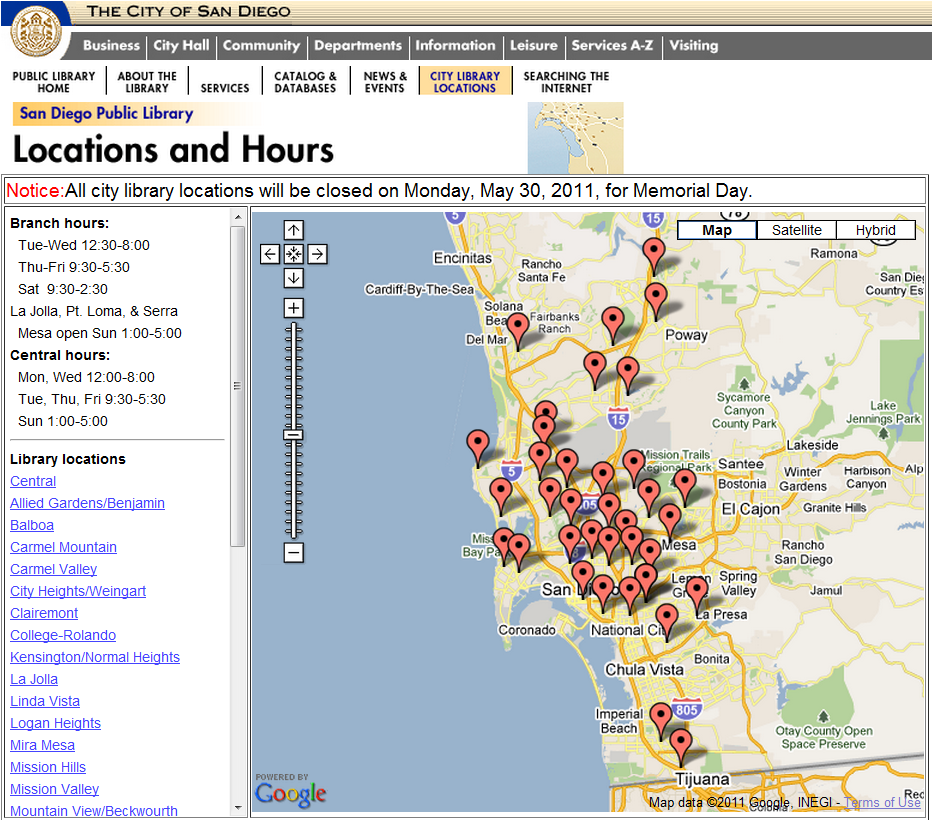Open Catalog & Databases page
Viewport: 932px width, 820px height.
pyautogui.click(x=305, y=82)
